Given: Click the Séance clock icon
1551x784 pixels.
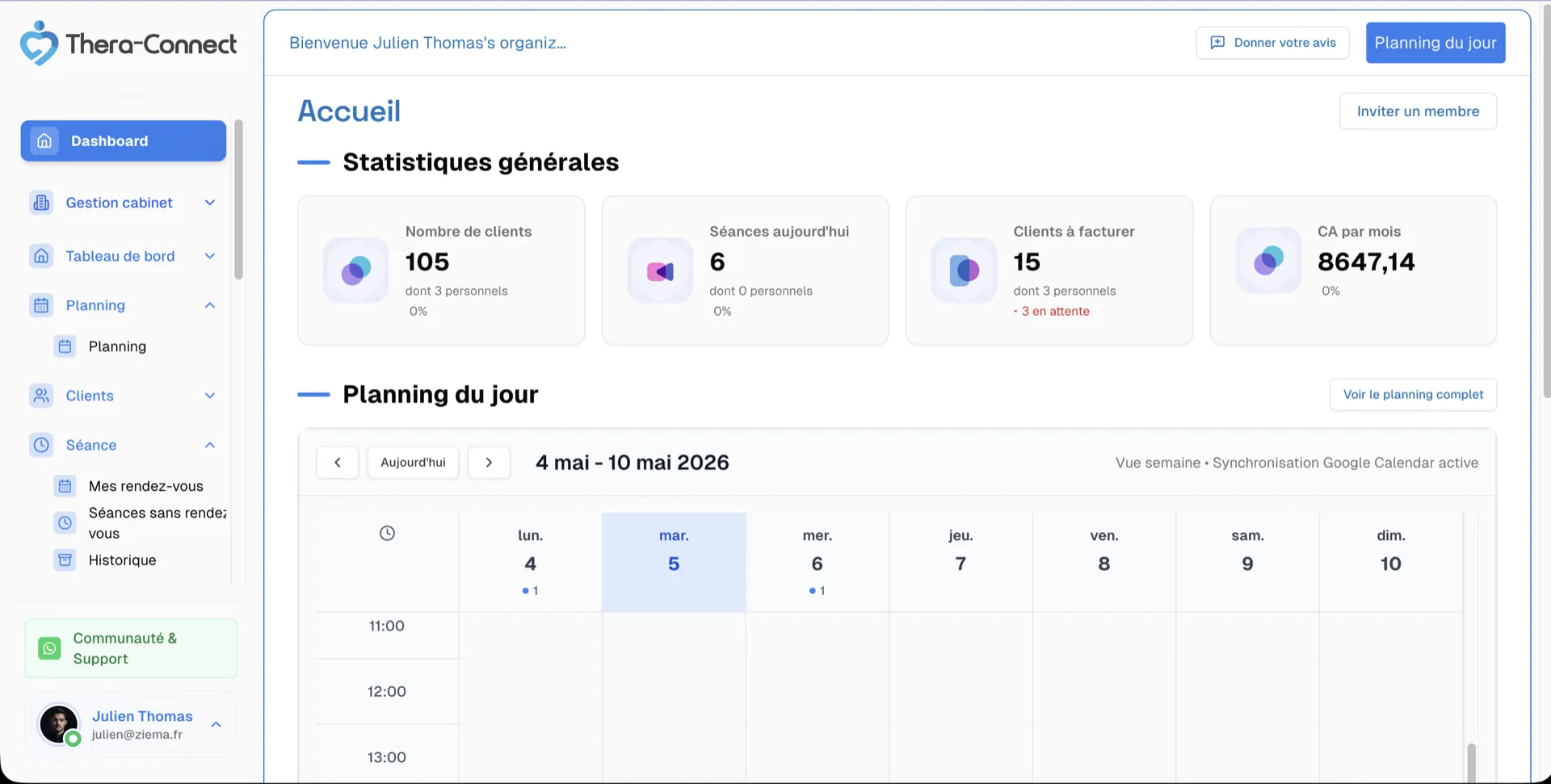Looking at the screenshot, I should tap(41, 445).
